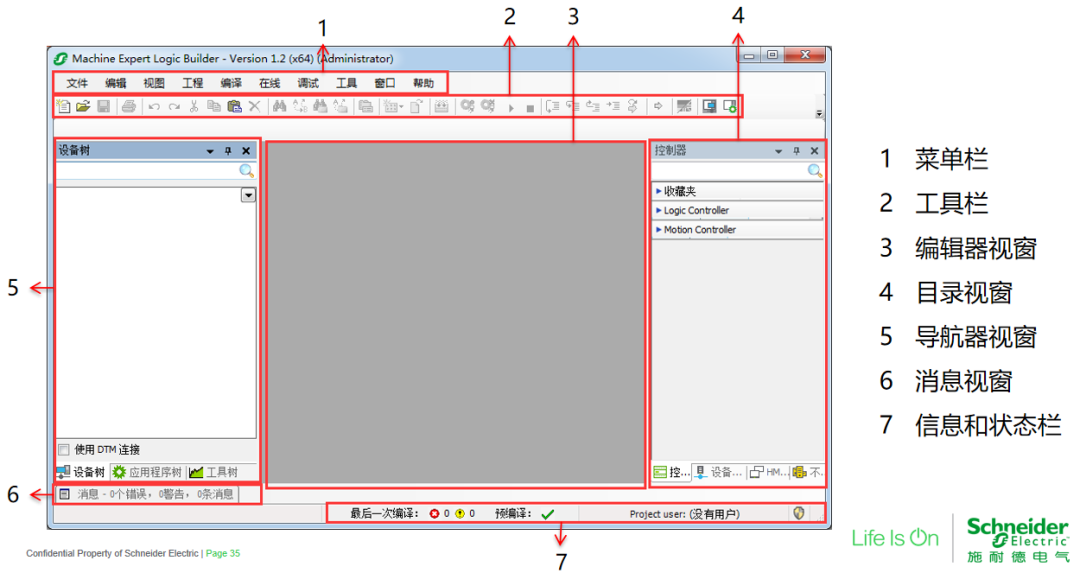Click the green precompile checkmark
1080x573 pixels.
548,514
